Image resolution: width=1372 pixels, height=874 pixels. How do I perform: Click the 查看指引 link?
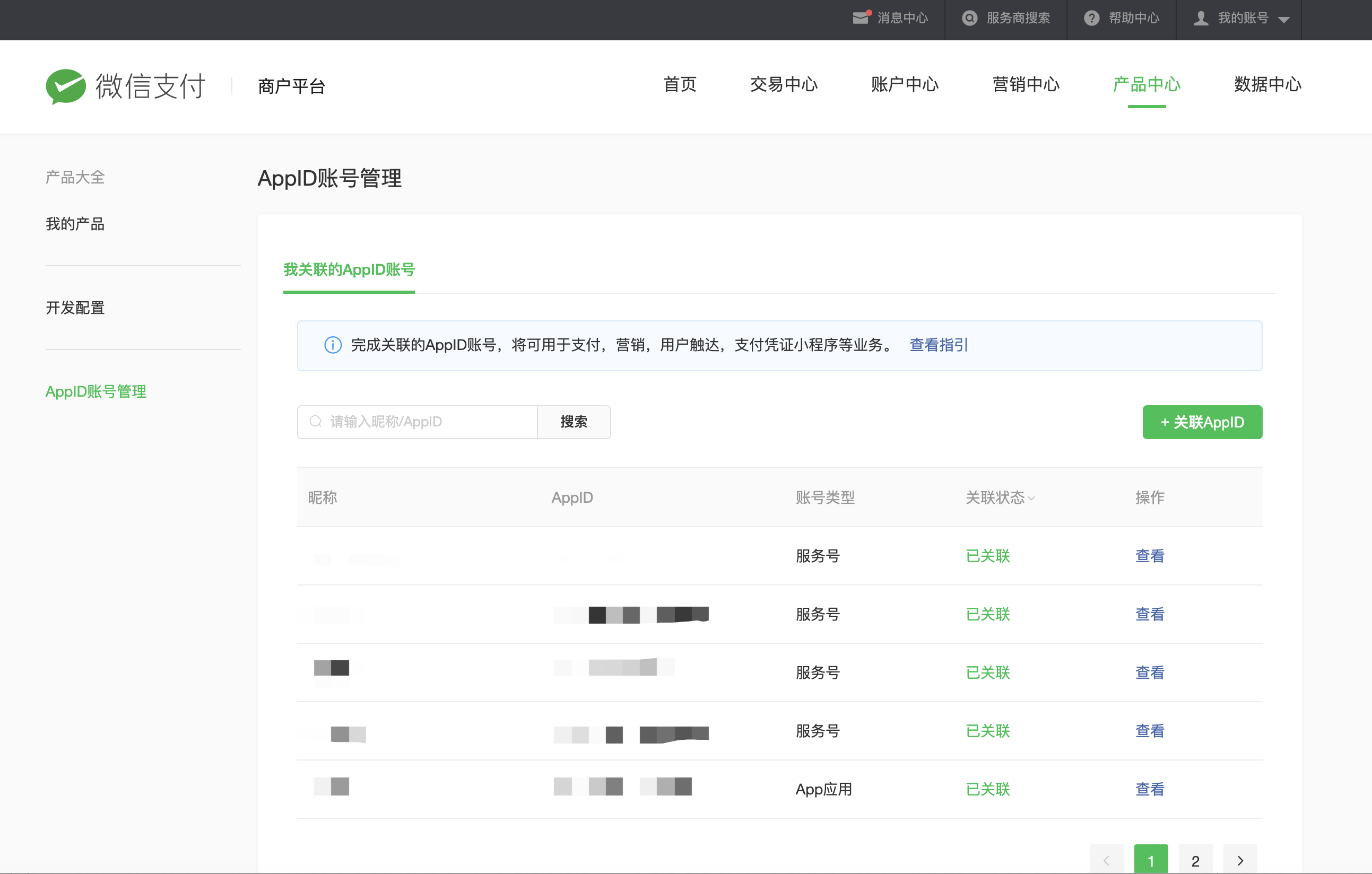(939, 345)
